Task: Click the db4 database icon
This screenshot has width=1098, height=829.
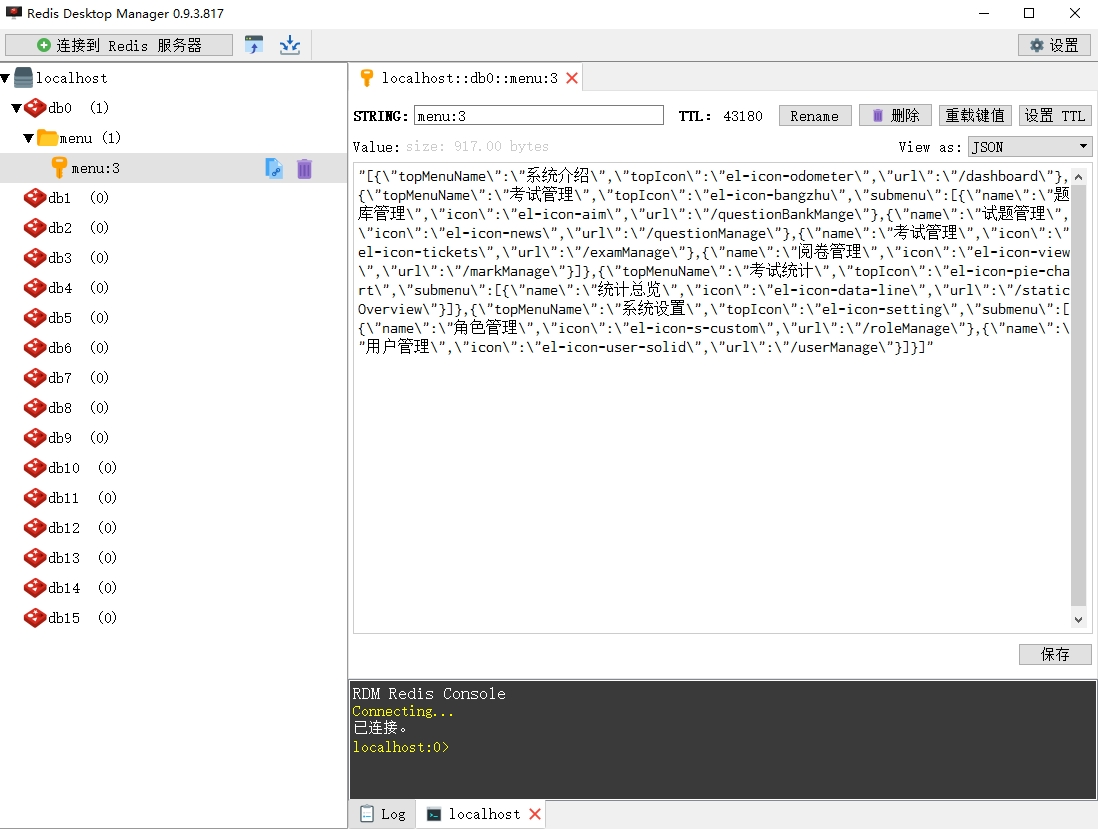Action: [35, 288]
